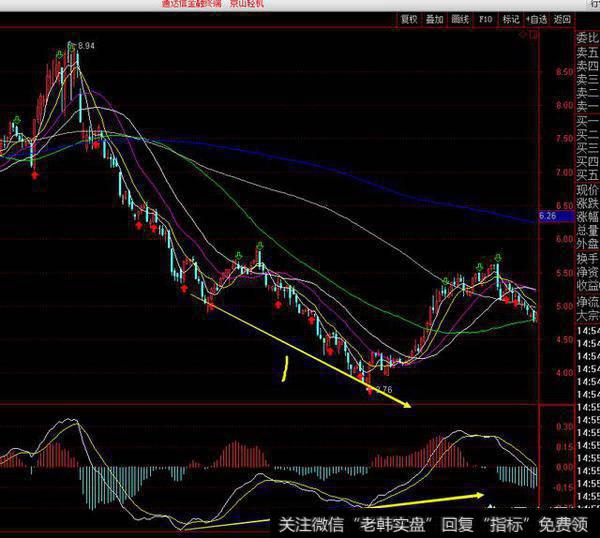The width and height of the screenshot is (600, 538).
Task: Click the red buy arrow at 3.76 low
Action: click(x=370, y=391)
